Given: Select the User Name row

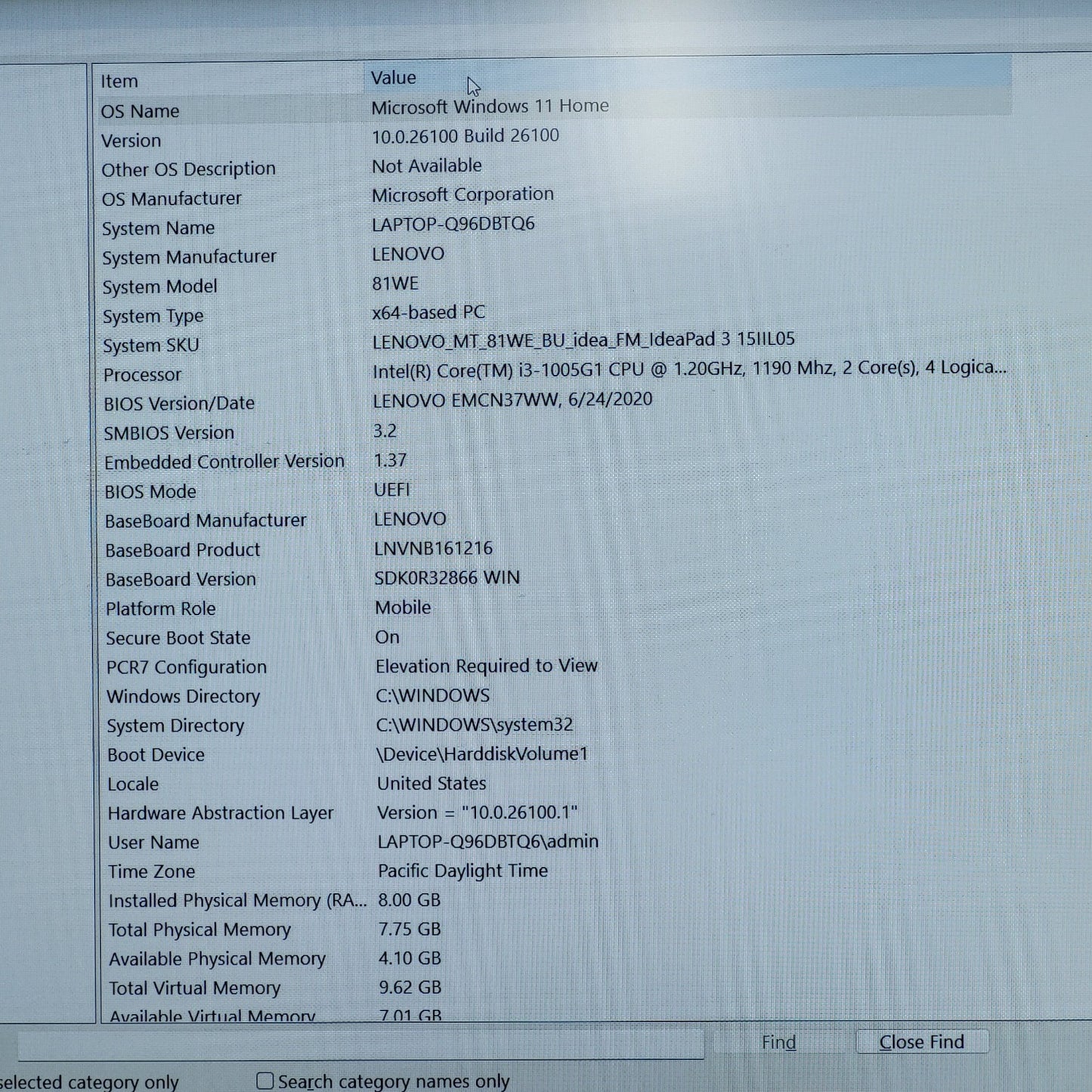Looking at the screenshot, I should pos(556,841).
